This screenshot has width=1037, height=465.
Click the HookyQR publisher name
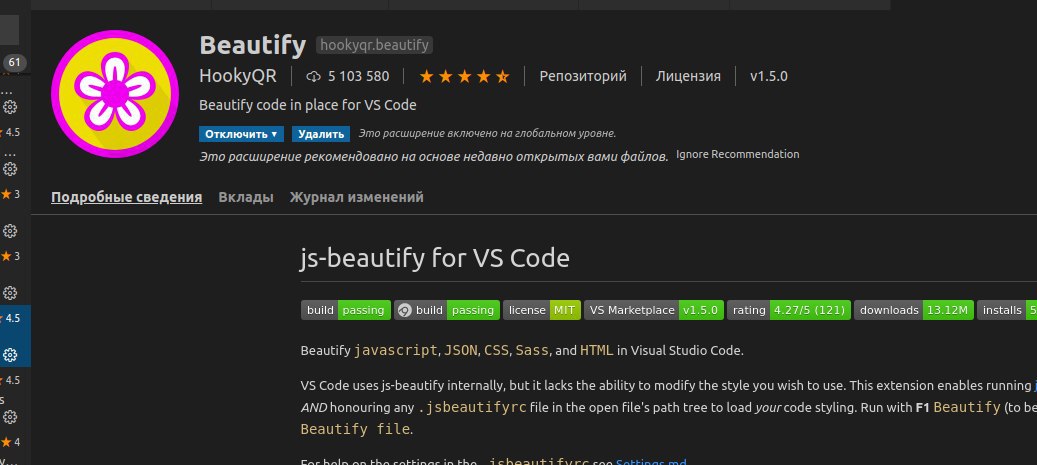(238, 76)
